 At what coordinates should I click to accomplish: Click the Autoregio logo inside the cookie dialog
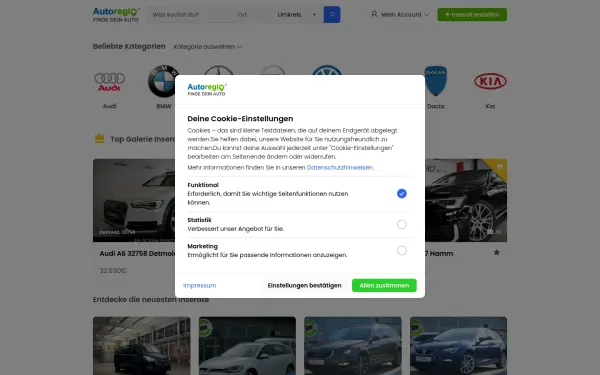[207, 90]
